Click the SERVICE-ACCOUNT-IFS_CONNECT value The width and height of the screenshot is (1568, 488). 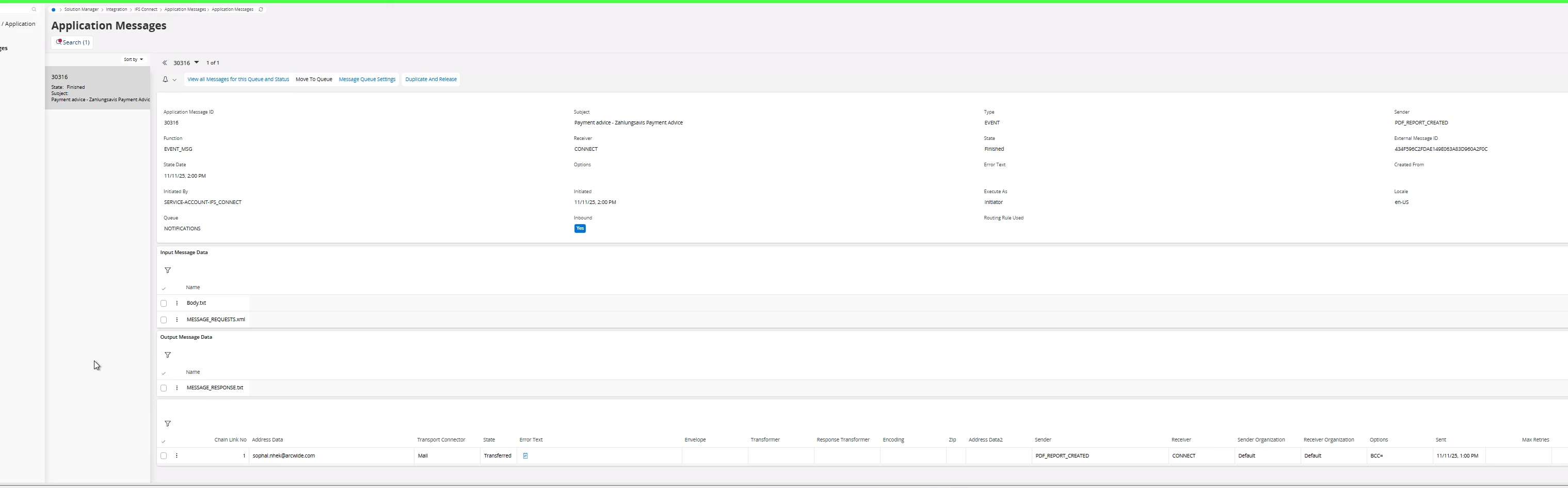click(203, 202)
